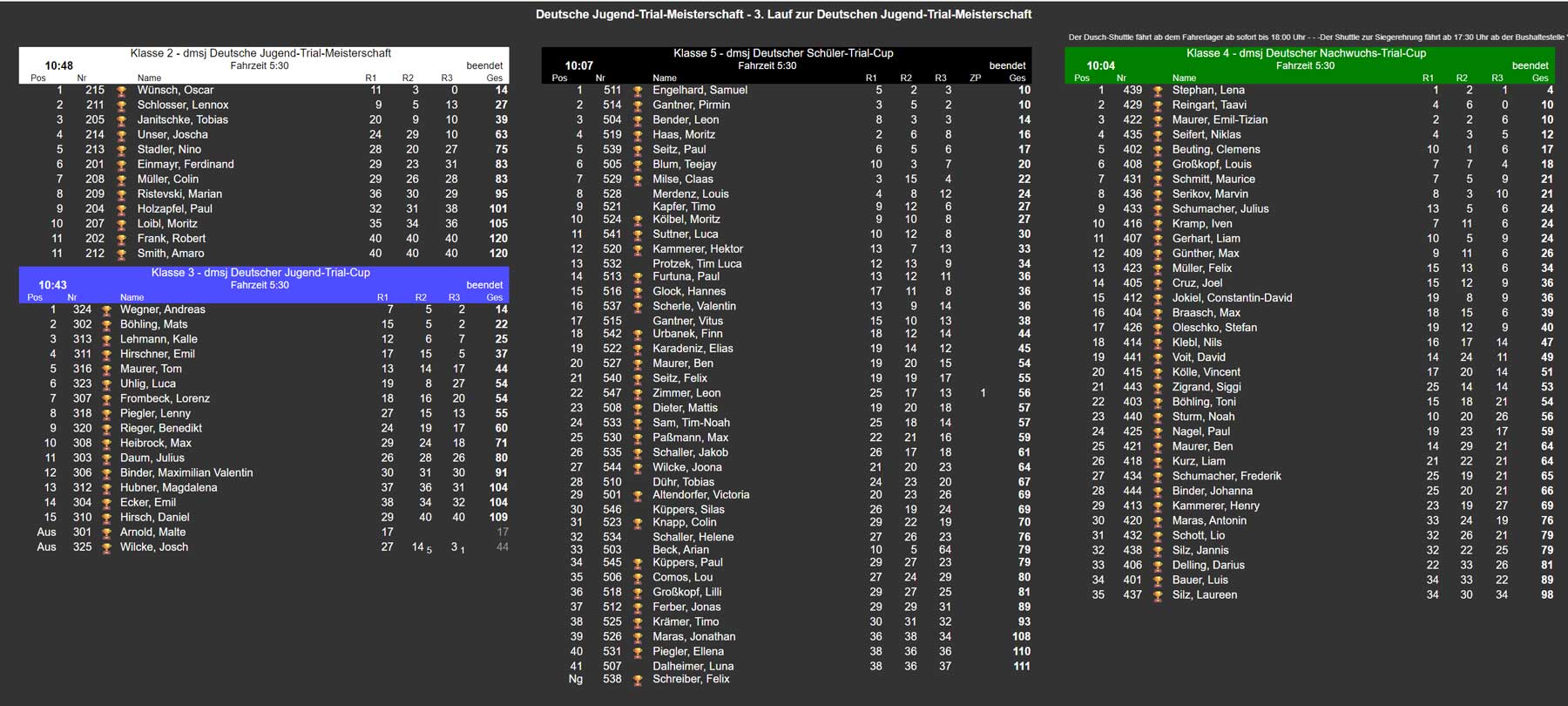
Task: Click the 10:48 time in Klasse 2
Action: (59, 65)
